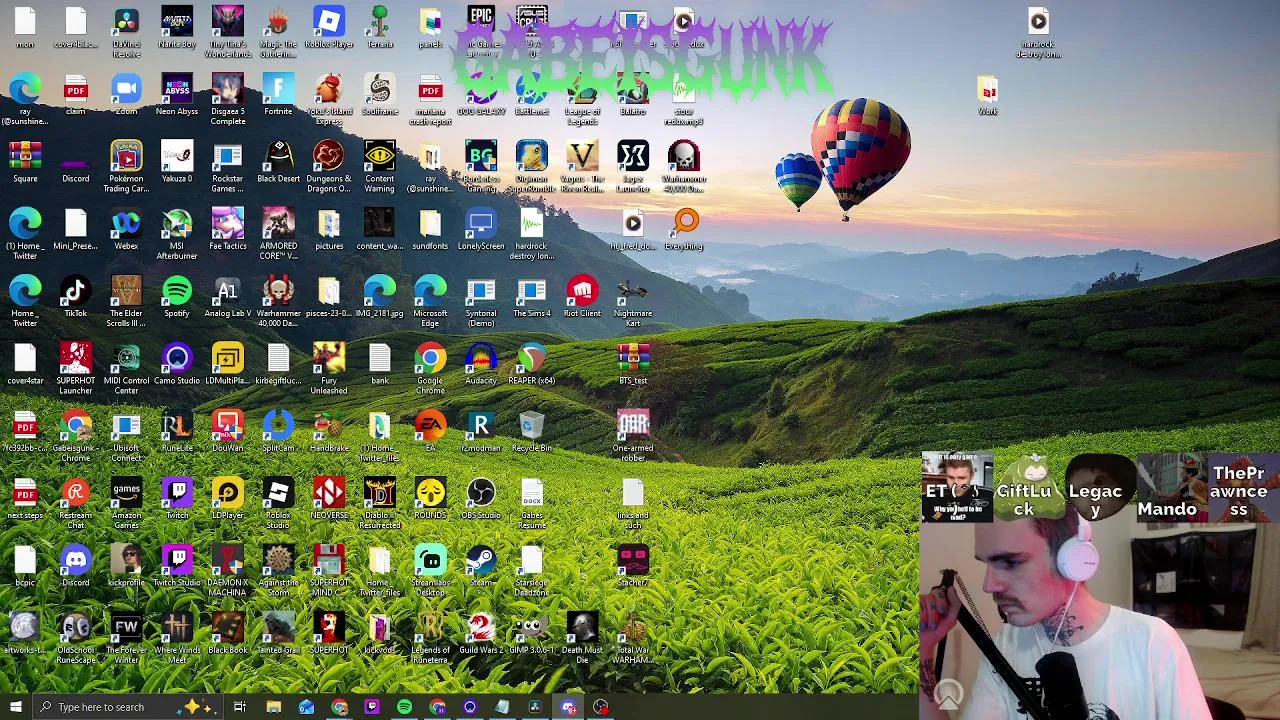Open the pictures folder on desktop
Image resolution: width=1280 pixels, height=720 pixels.
[x=329, y=229]
